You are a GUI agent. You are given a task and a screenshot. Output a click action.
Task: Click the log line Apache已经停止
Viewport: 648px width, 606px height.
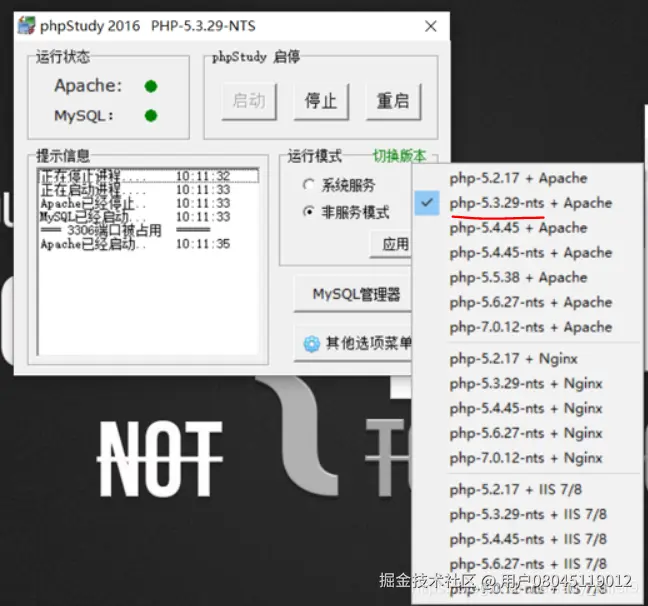148,203
